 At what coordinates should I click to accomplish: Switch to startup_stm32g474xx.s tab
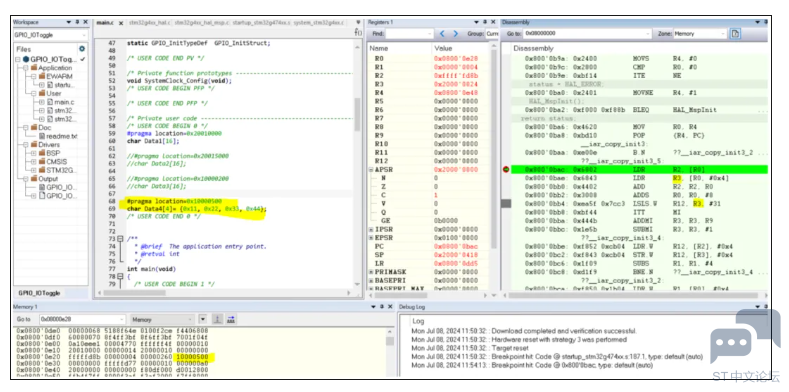point(261,23)
